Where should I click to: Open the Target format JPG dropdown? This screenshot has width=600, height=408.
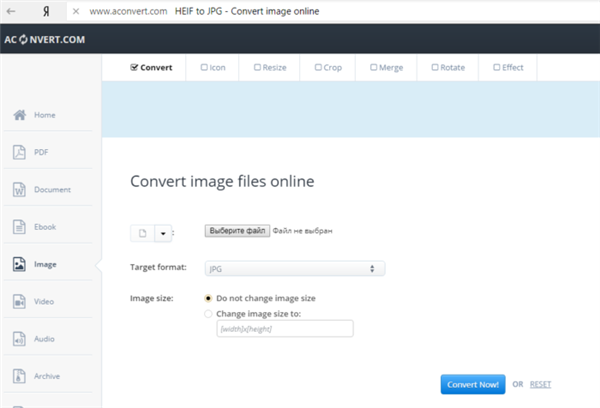pos(295,269)
